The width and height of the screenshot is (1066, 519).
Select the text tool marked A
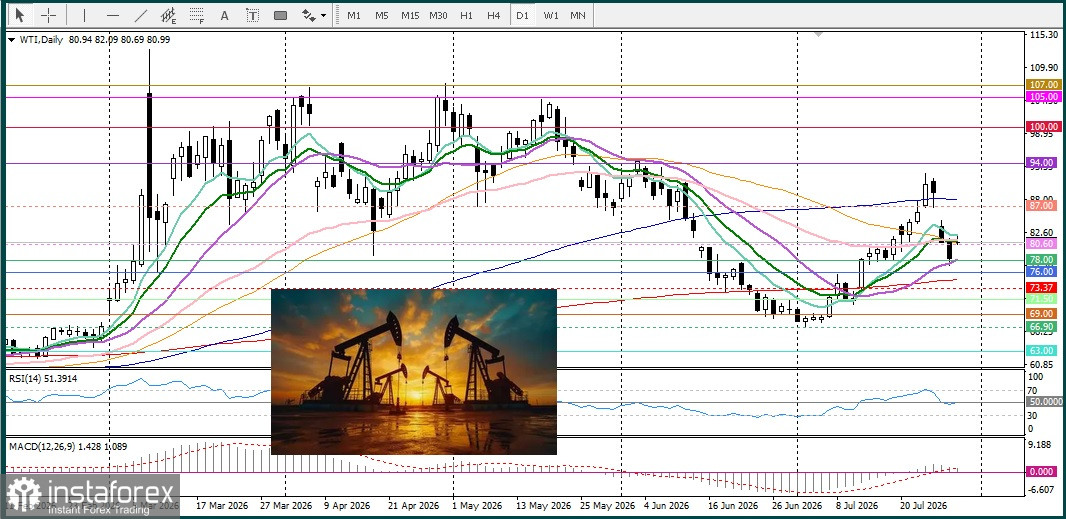pyautogui.click(x=224, y=15)
